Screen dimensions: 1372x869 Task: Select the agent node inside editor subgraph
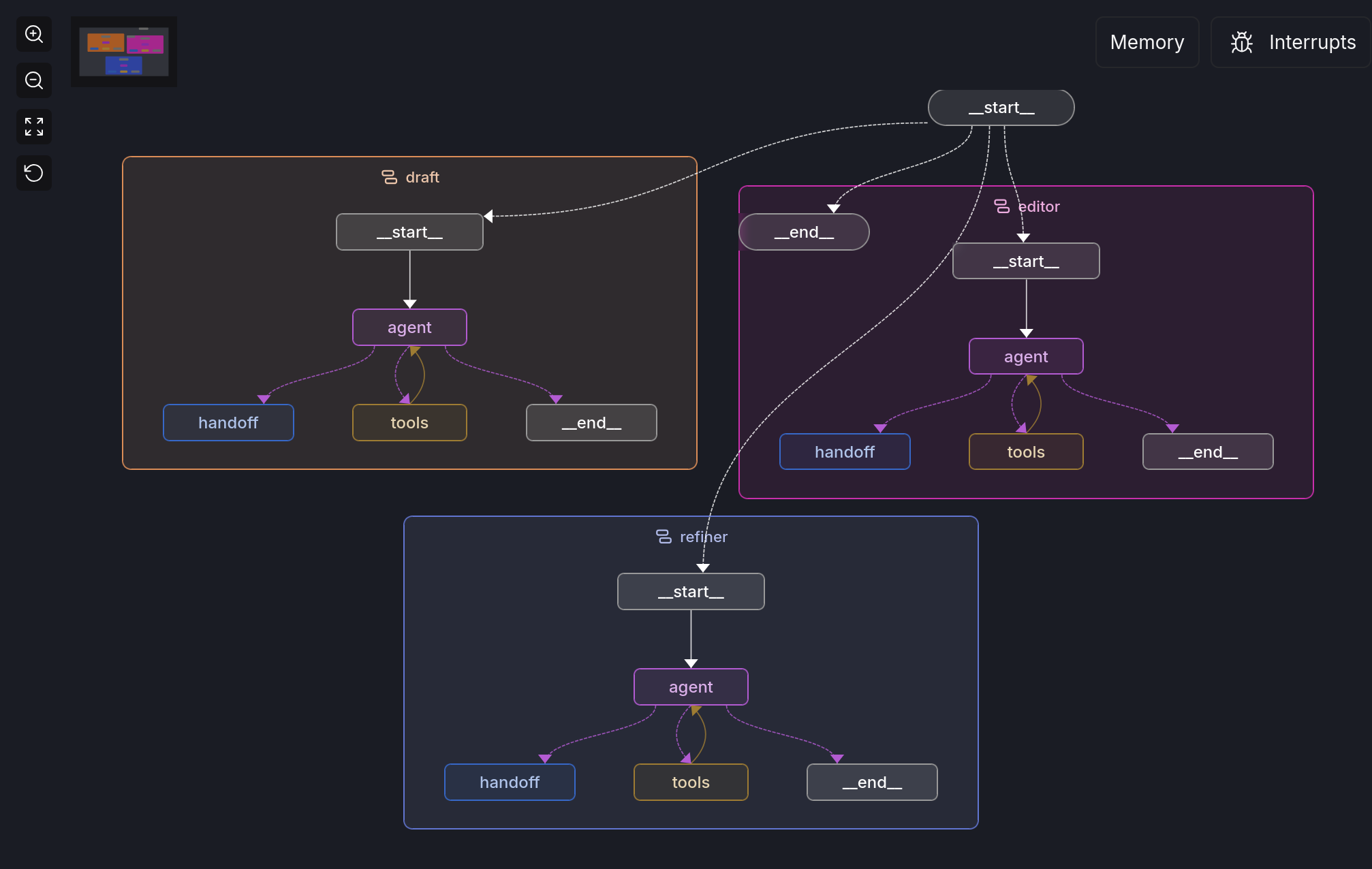click(1025, 356)
